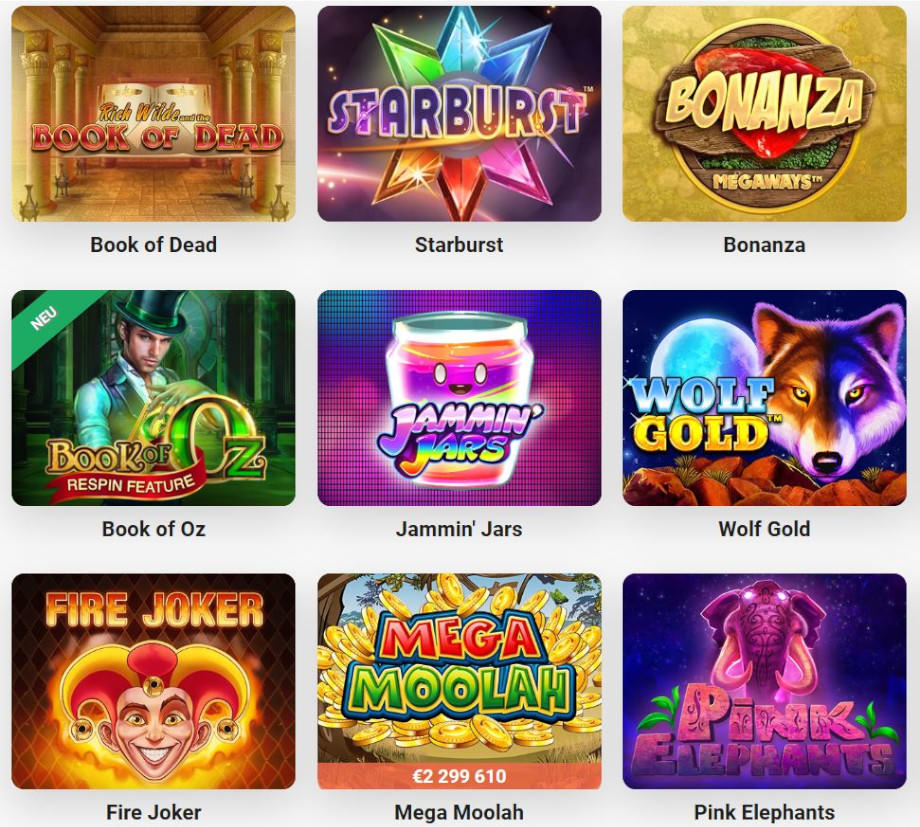The image size is (920, 827).
Task: Open the Wolf Gold game image
Action: pyautogui.click(x=765, y=398)
